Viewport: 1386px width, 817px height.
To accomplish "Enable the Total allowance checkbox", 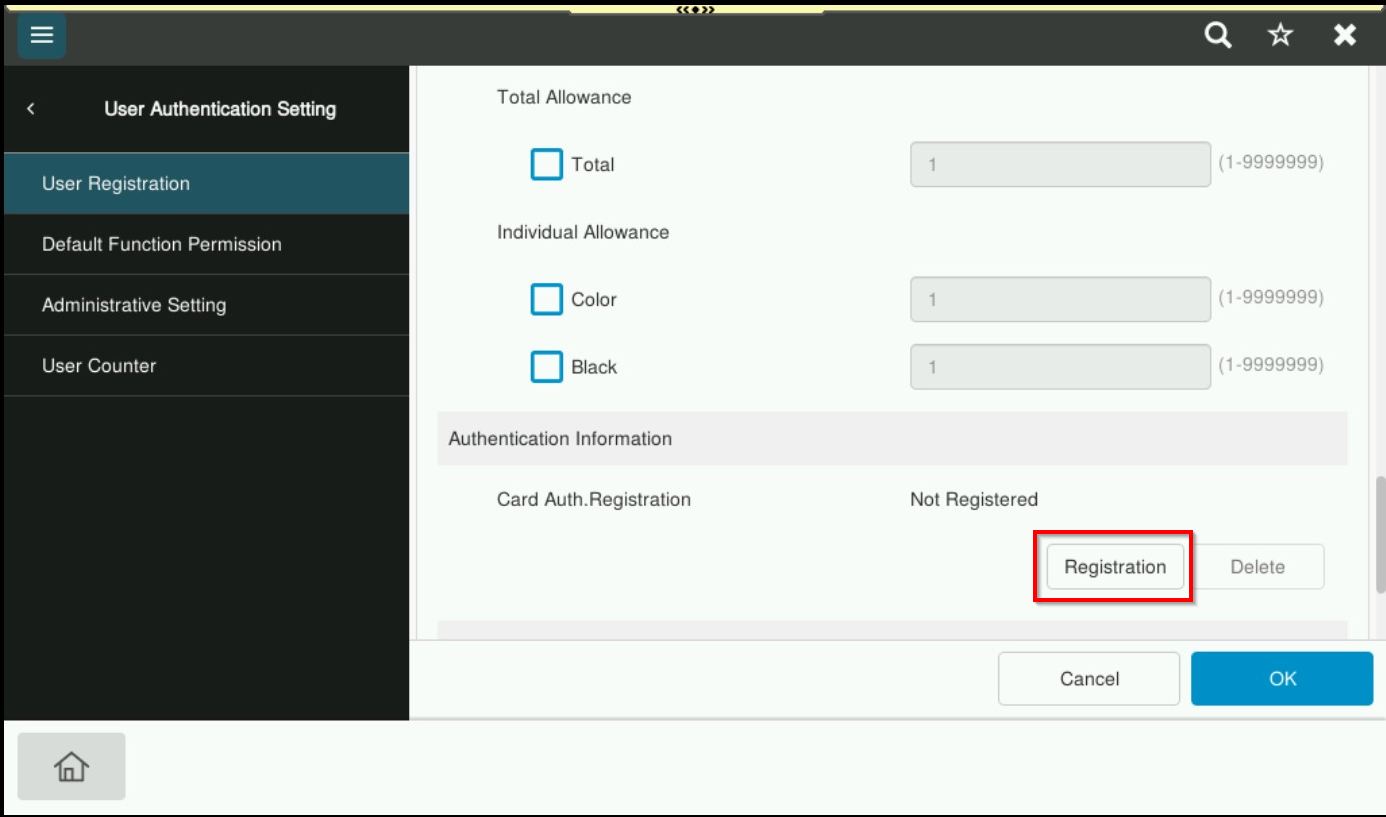I will [546, 165].
